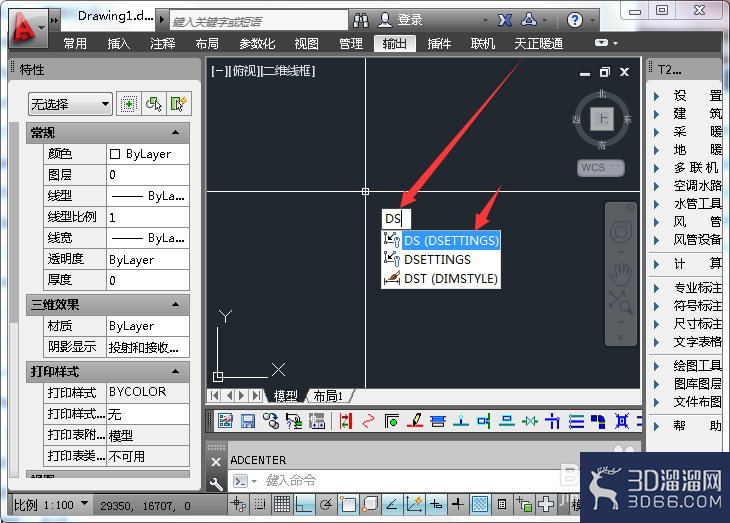This screenshot has width=730, height=523.
Task: Toggle Ortho Mode in status bar
Action: click(304, 504)
